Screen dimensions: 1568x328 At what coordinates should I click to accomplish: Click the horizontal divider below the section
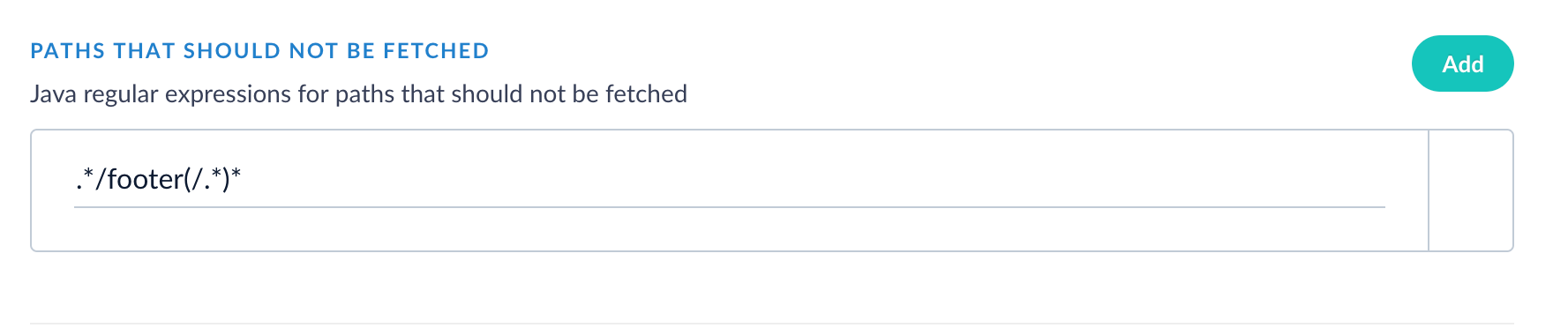[772, 324]
